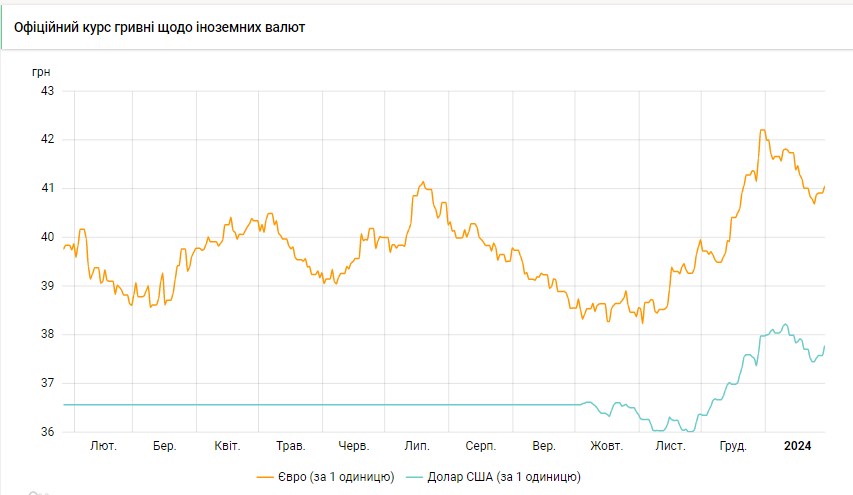
Task: Click the 36 value on the y-axis
Action: click(x=47, y=432)
